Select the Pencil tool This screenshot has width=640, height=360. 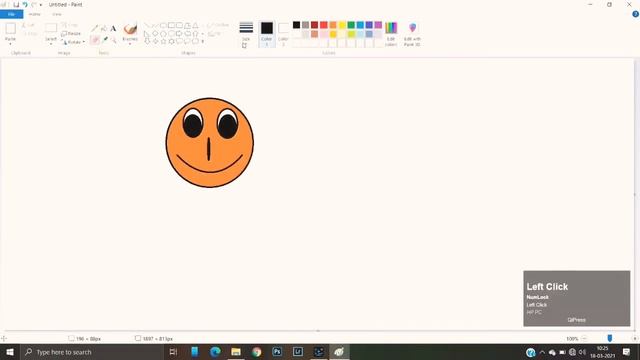point(95,28)
